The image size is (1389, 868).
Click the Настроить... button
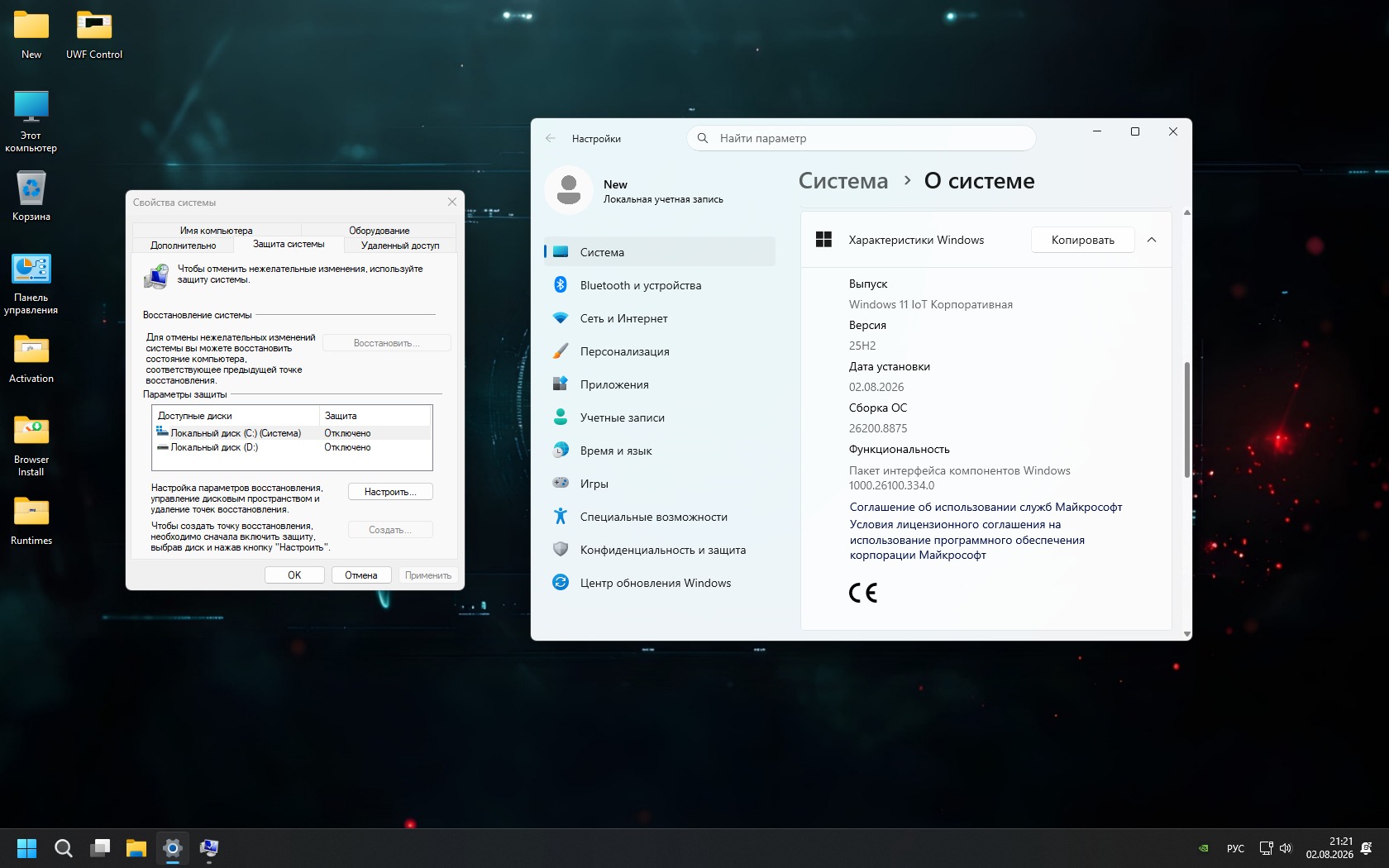pos(390,492)
